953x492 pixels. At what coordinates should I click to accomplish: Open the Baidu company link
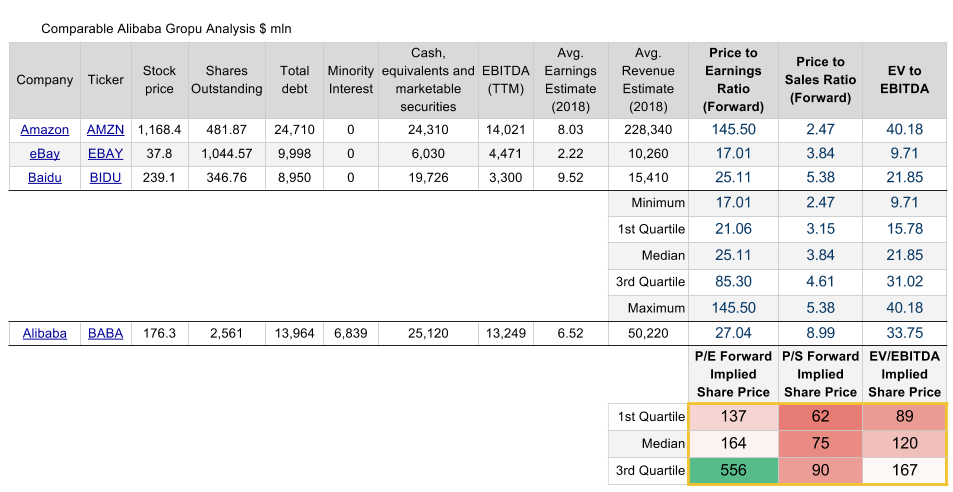point(45,177)
